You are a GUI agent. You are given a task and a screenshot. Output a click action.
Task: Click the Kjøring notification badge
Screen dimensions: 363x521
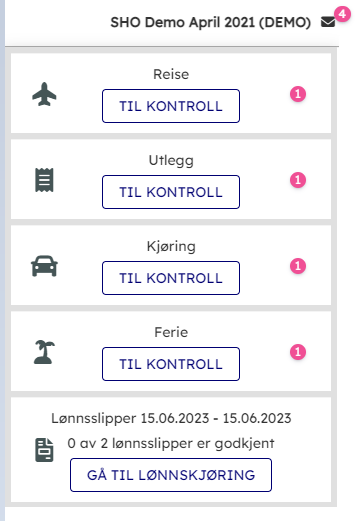point(298,266)
